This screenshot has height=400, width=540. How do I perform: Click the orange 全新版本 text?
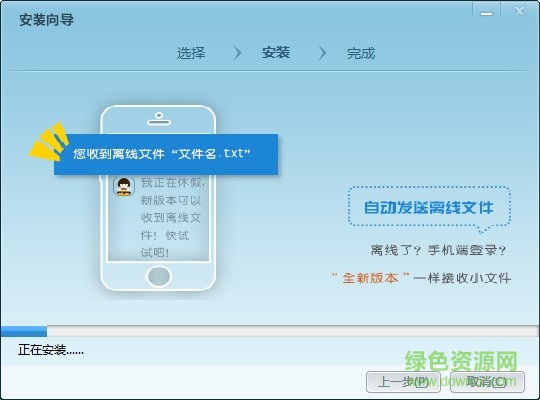370,278
